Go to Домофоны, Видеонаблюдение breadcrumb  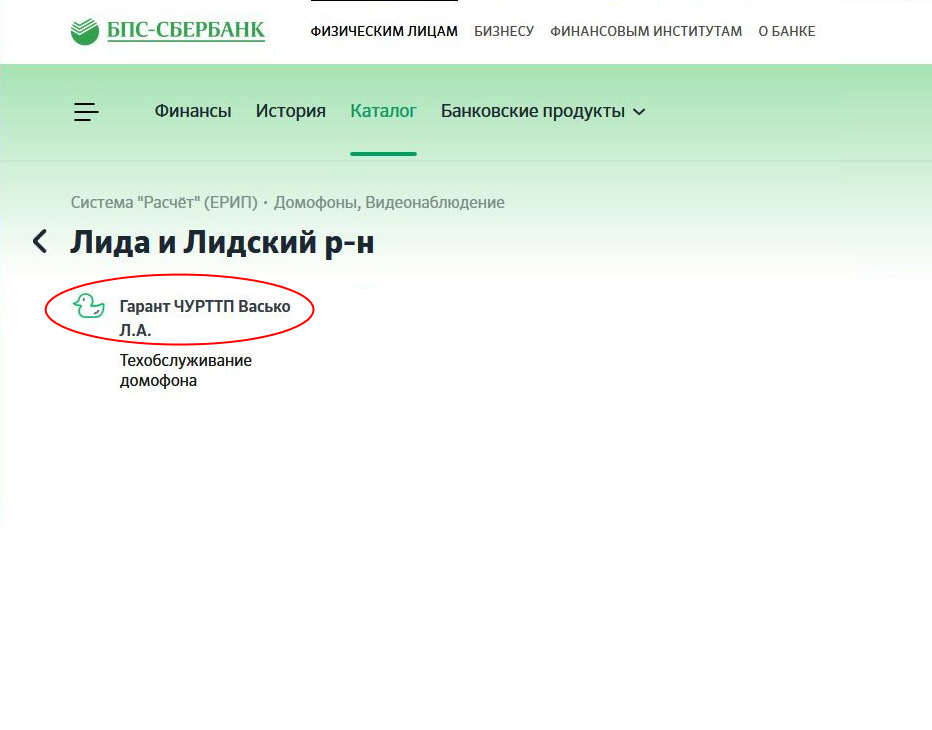389,202
